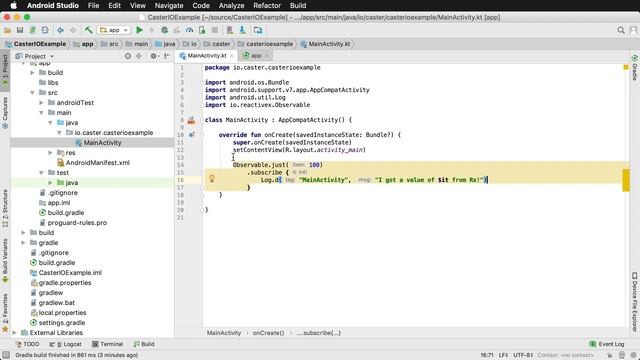This screenshot has height=360, width=640.
Task: Expand the res folder
Action: pos(50,153)
